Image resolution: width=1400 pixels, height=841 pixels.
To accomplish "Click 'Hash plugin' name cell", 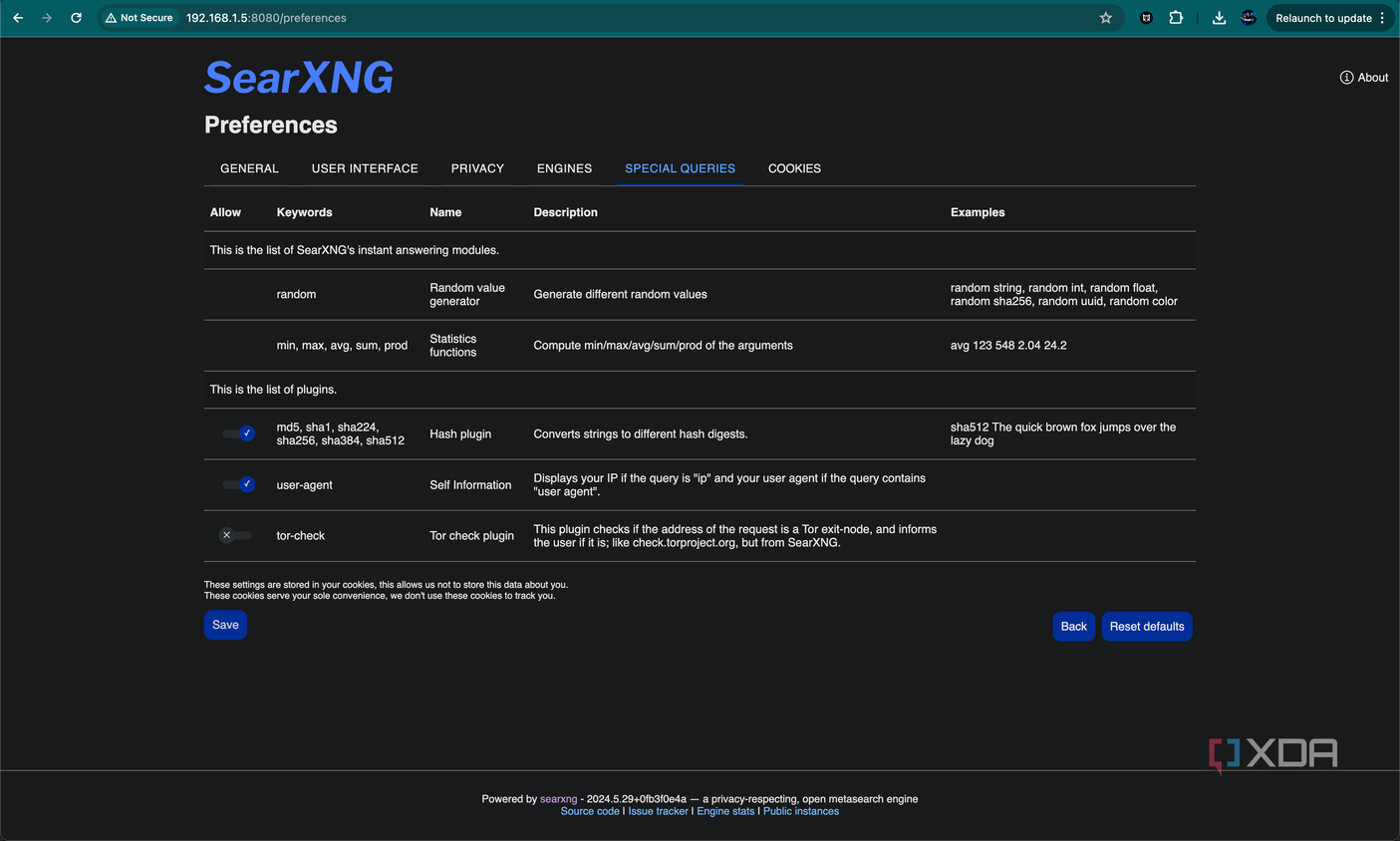I will pyautogui.click(x=460, y=433).
